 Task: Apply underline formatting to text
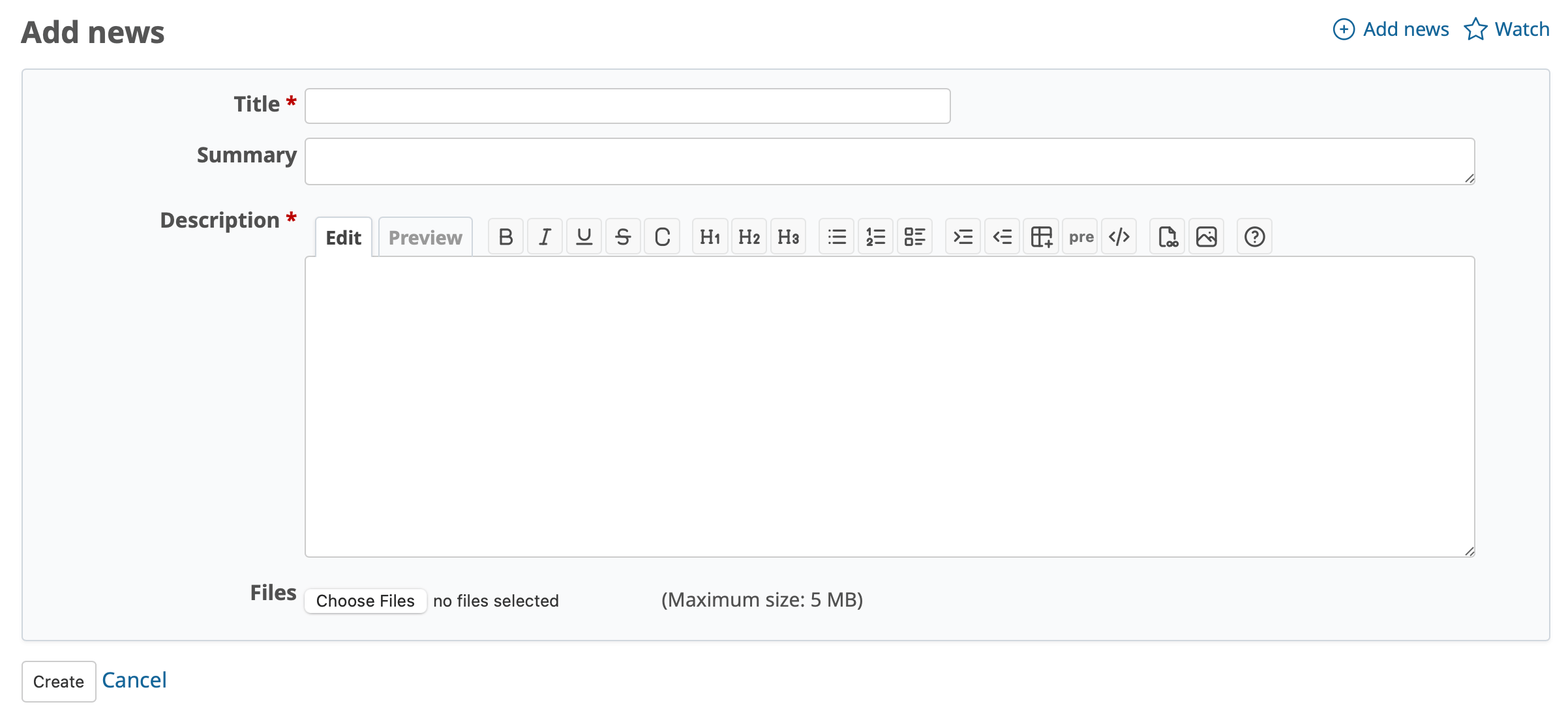tap(584, 237)
